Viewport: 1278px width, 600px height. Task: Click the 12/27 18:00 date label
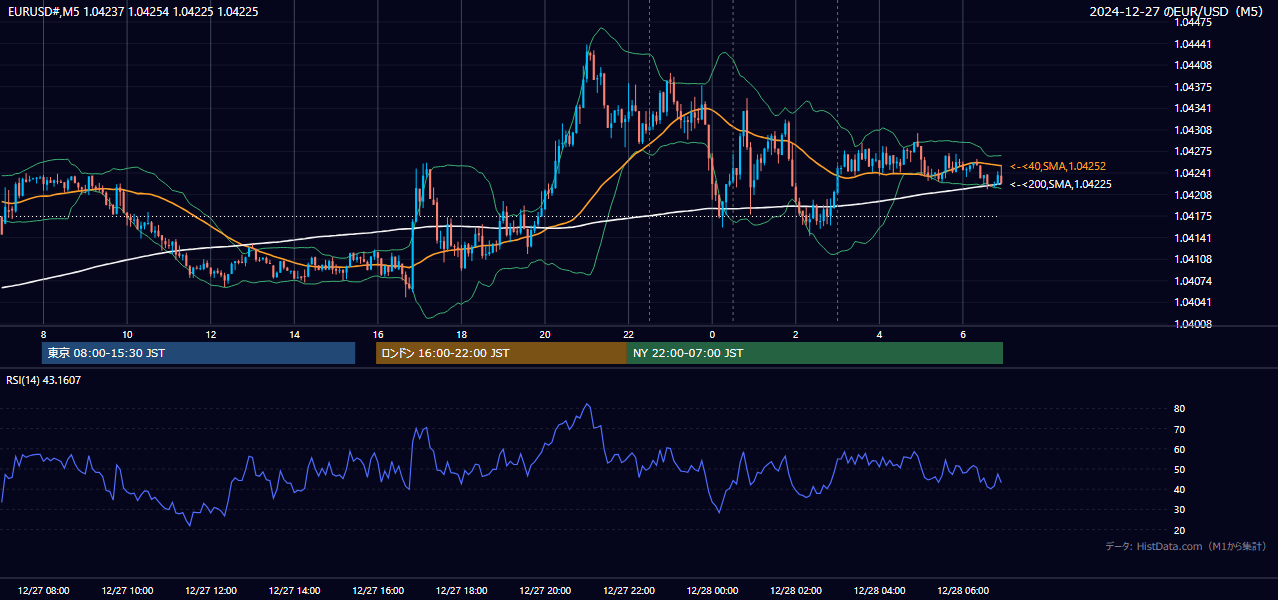pyautogui.click(x=461, y=591)
